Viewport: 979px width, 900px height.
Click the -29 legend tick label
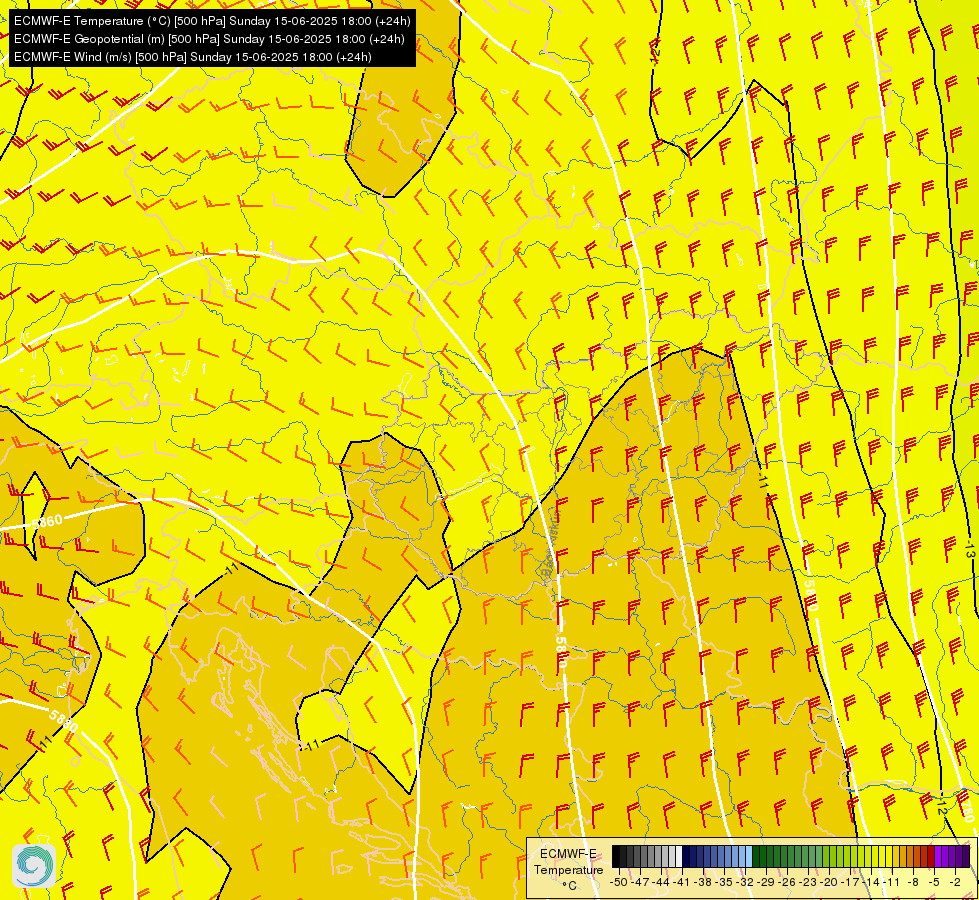coord(765,882)
